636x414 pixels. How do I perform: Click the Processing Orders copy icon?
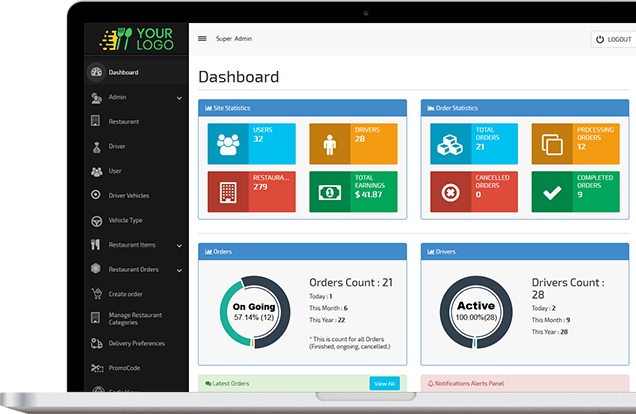[552, 144]
